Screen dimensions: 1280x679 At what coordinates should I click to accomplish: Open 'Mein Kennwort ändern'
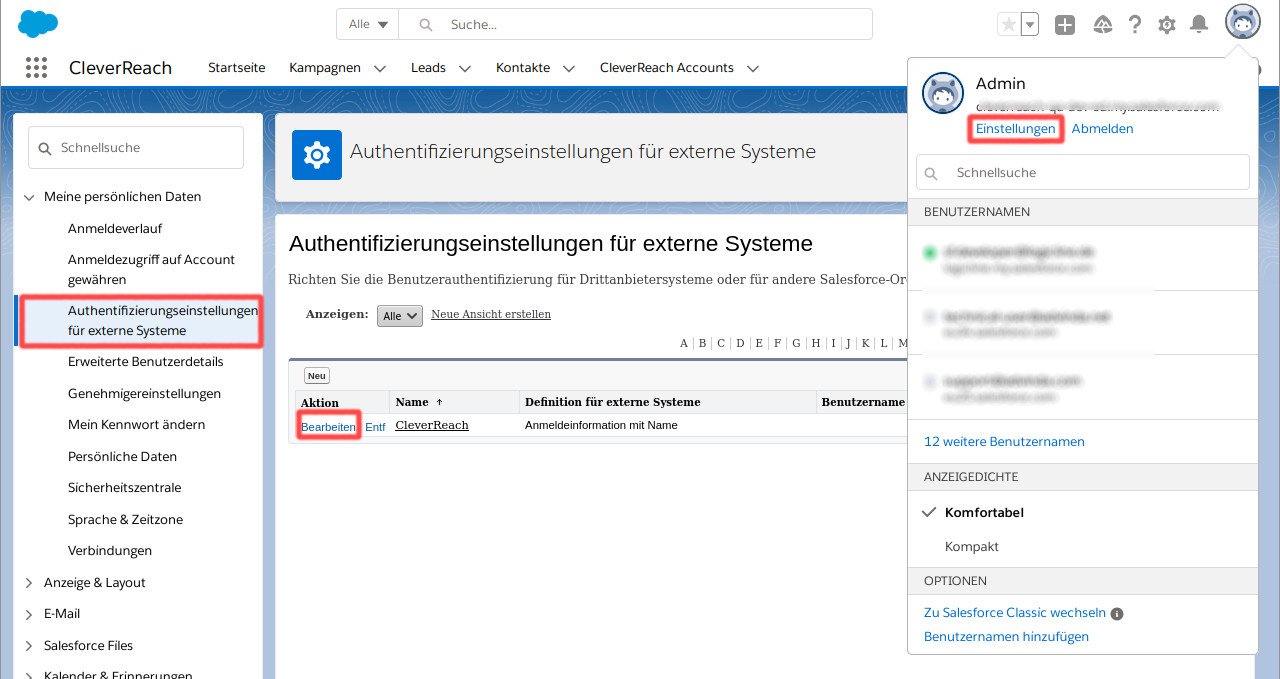click(x=137, y=425)
